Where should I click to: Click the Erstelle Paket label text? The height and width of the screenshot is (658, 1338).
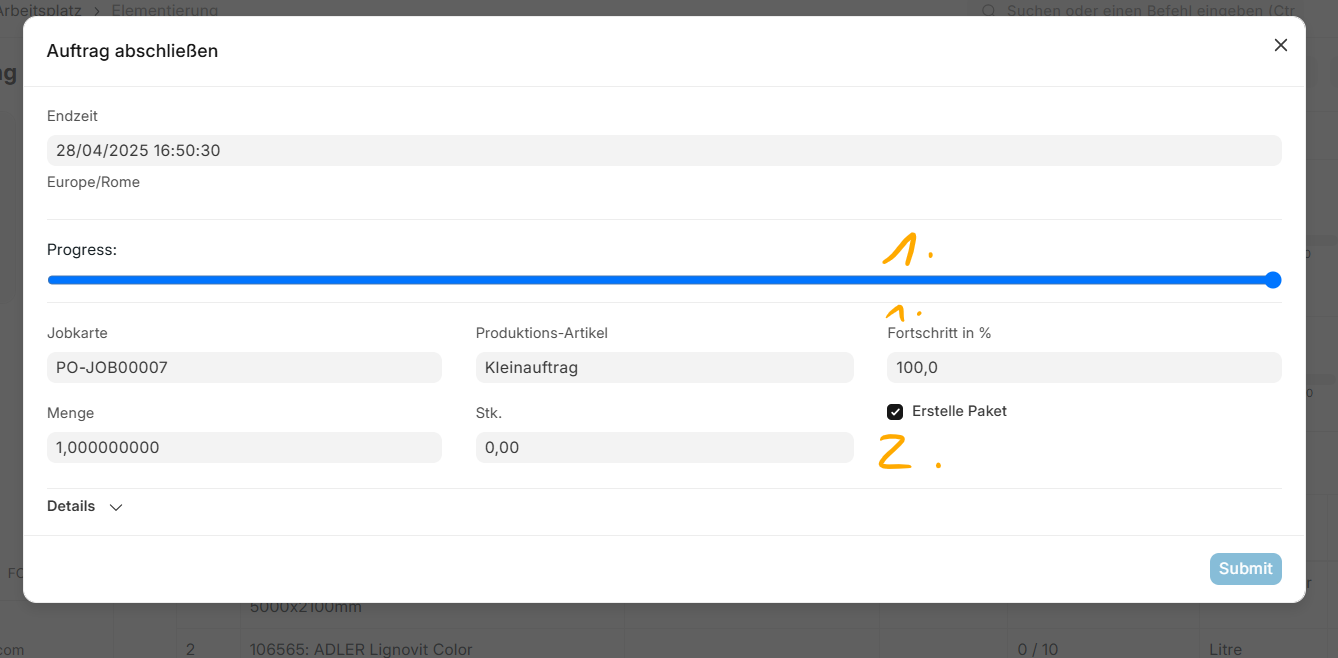pos(959,411)
